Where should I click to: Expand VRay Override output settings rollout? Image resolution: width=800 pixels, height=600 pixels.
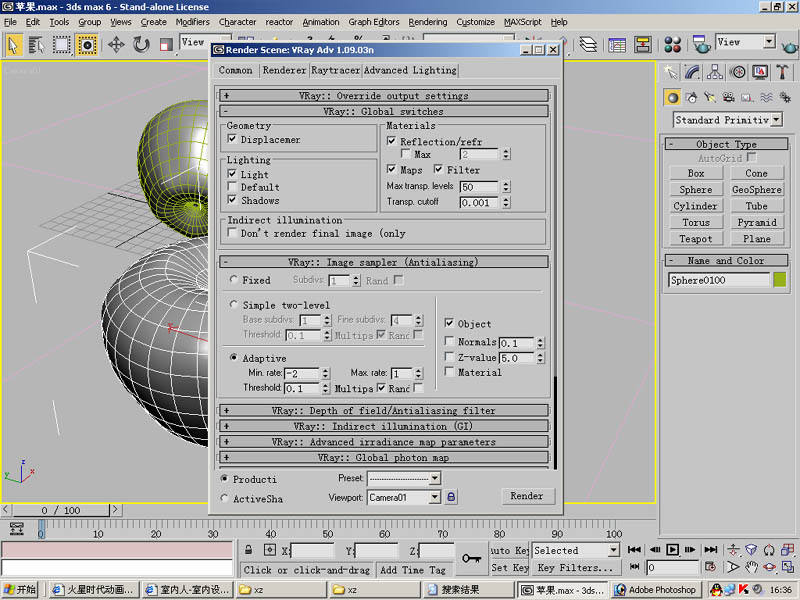pyautogui.click(x=384, y=95)
